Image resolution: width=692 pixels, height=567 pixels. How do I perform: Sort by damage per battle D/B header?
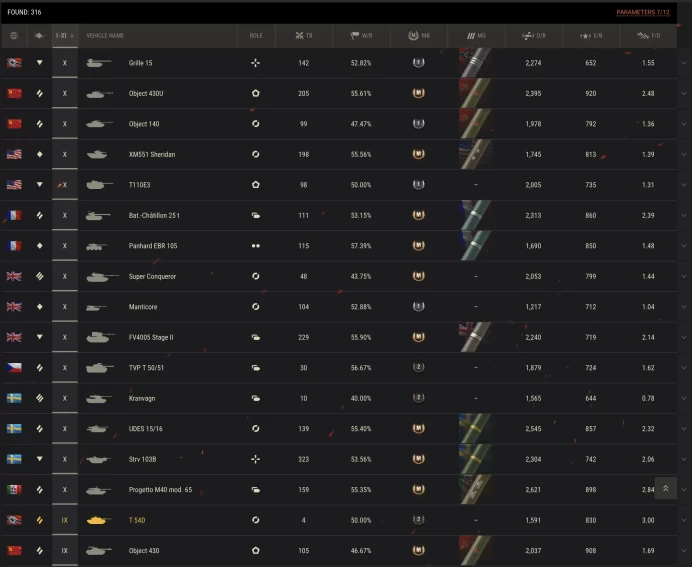[533, 36]
